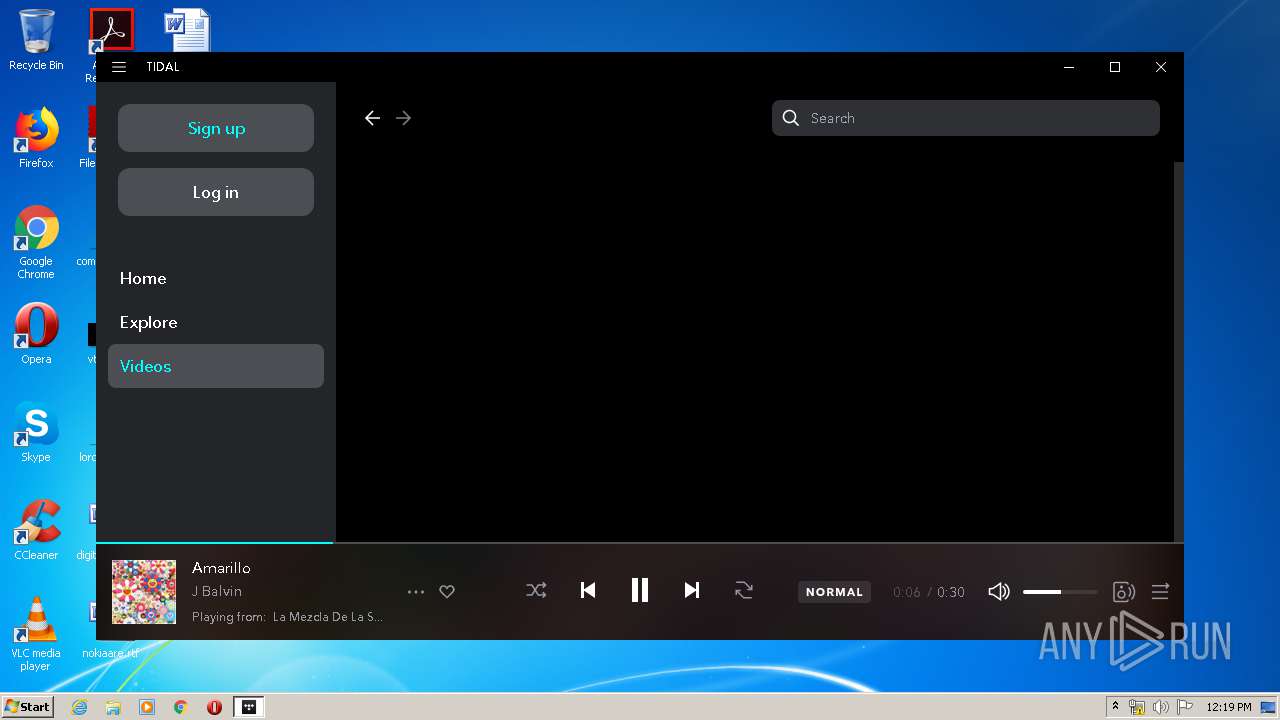Open the Amarillo track title
The height and width of the screenshot is (720, 1280).
[221, 568]
